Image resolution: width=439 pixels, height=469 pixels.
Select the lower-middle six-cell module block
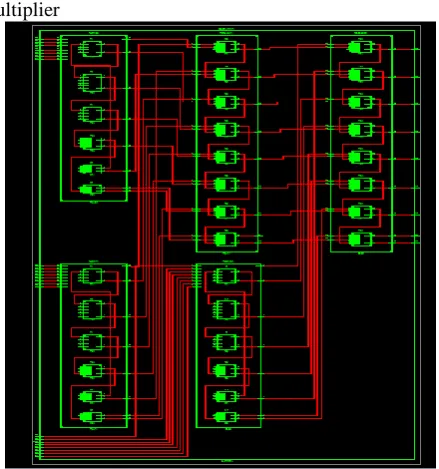click(228, 345)
